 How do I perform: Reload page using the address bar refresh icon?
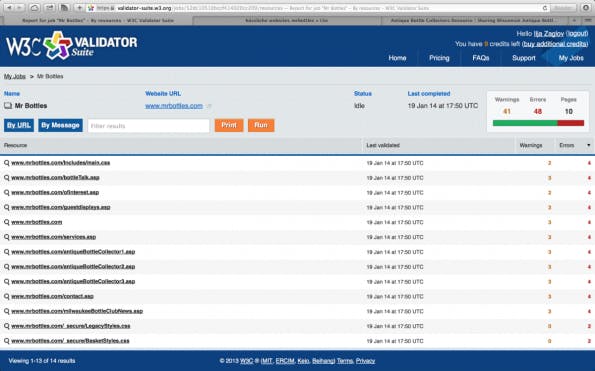(545, 8)
